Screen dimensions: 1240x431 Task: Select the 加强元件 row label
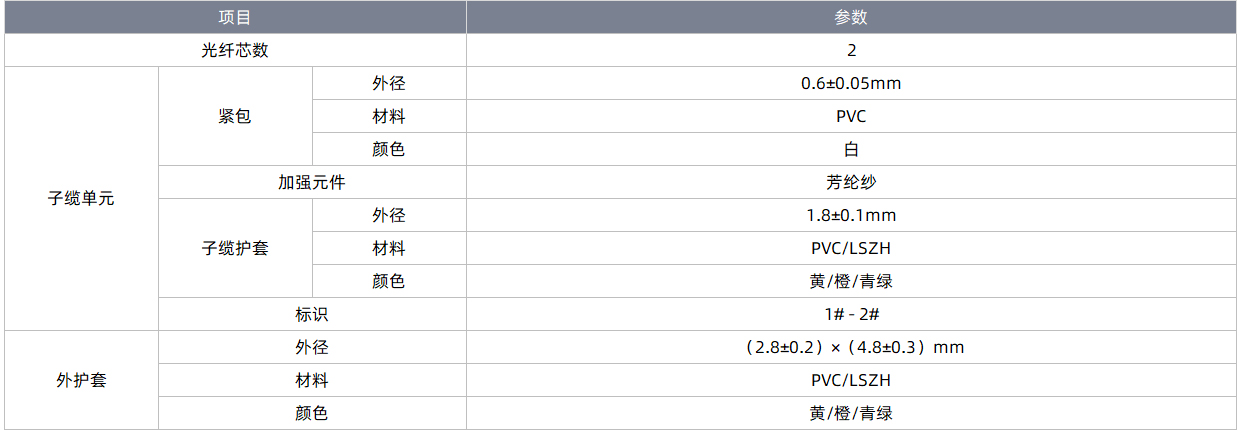pos(312,183)
